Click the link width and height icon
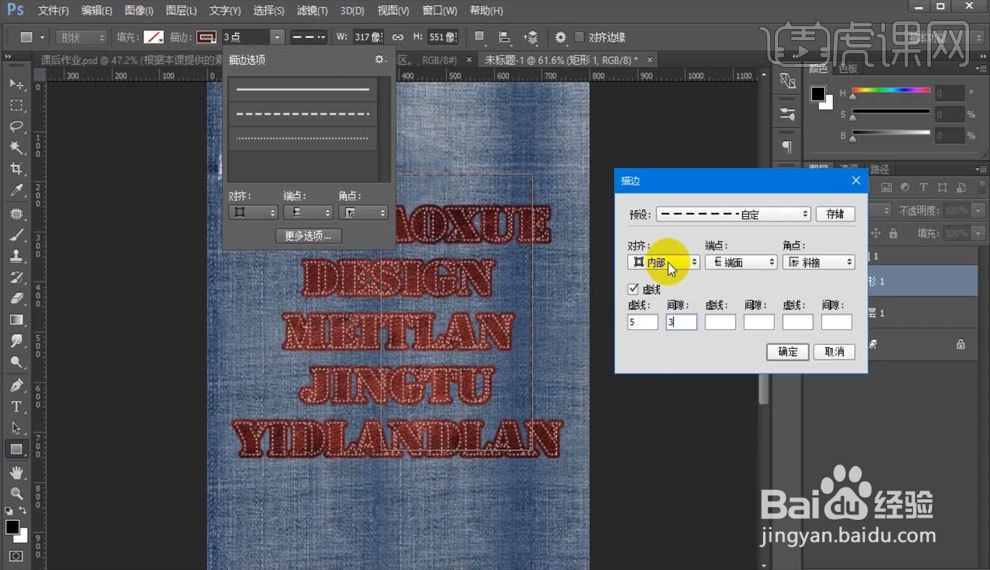Viewport: 990px width, 570px height. click(398, 37)
